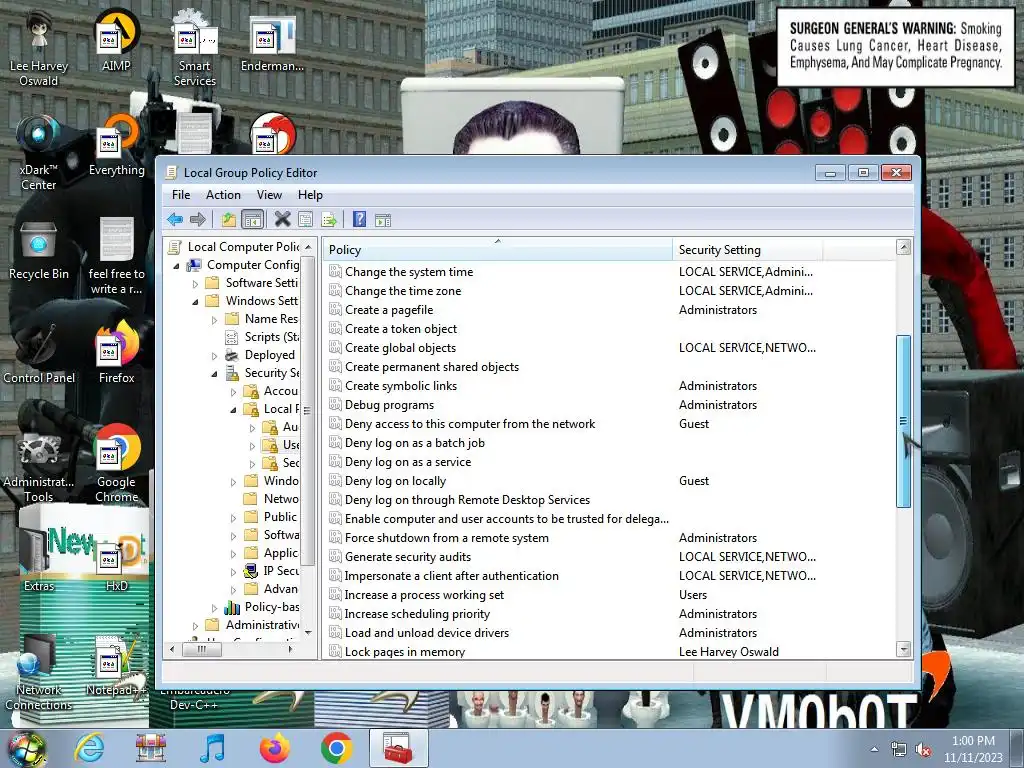Open the AIMP desktop icon
The image size is (1024, 768).
tap(116, 40)
